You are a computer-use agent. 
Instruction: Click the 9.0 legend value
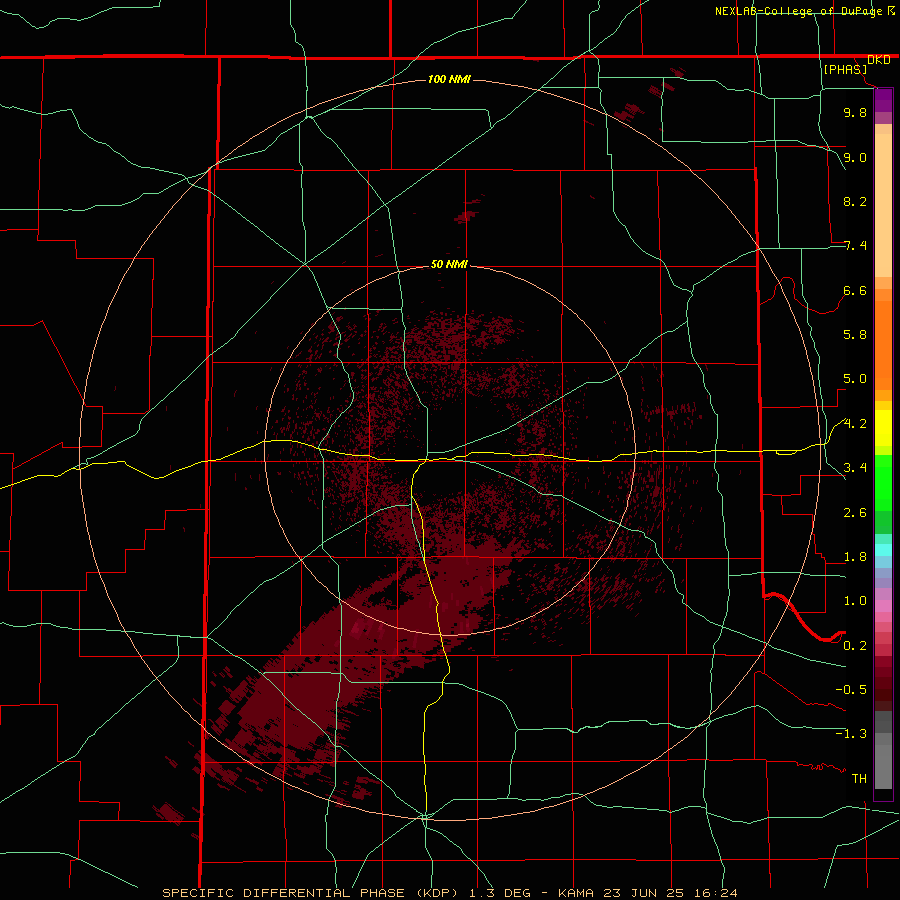pyautogui.click(x=855, y=157)
